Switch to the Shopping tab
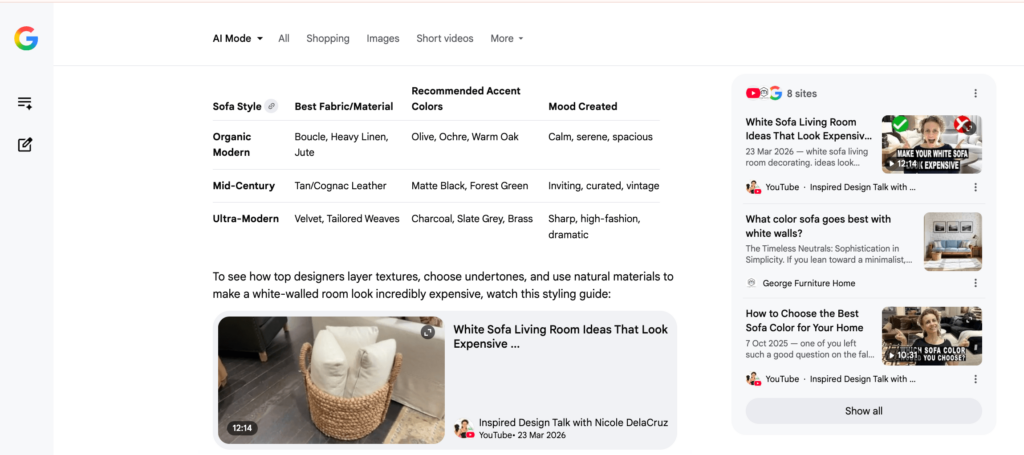This screenshot has height=455, width=1024. [x=328, y=39]
